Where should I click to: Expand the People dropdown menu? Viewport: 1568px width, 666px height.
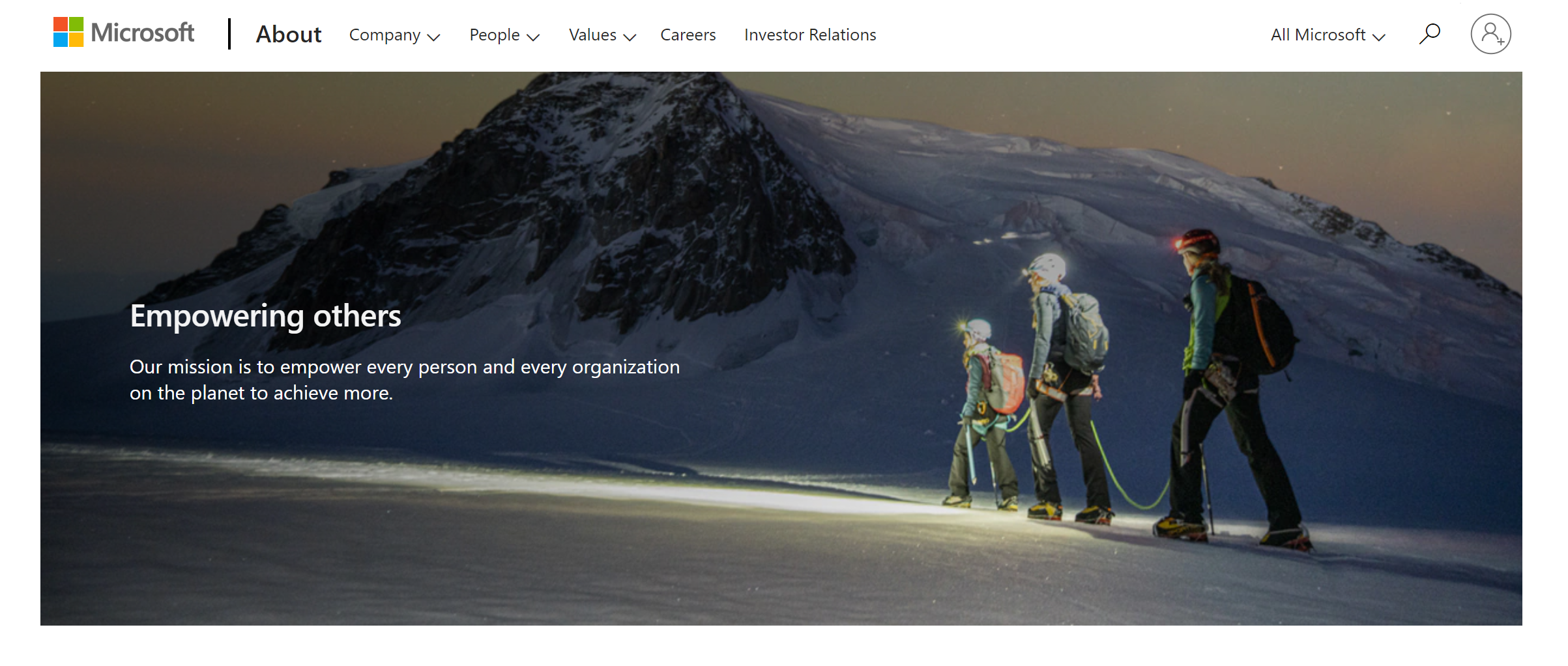504,35
